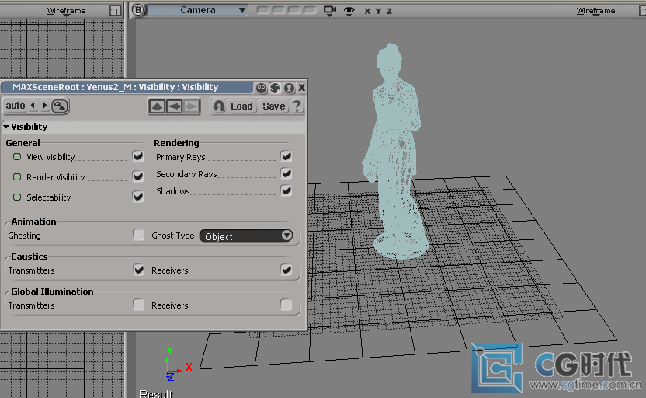Open help with the question mark
Image resolution: width=646 pixels, height=398 pixels.
click(296, 106)
